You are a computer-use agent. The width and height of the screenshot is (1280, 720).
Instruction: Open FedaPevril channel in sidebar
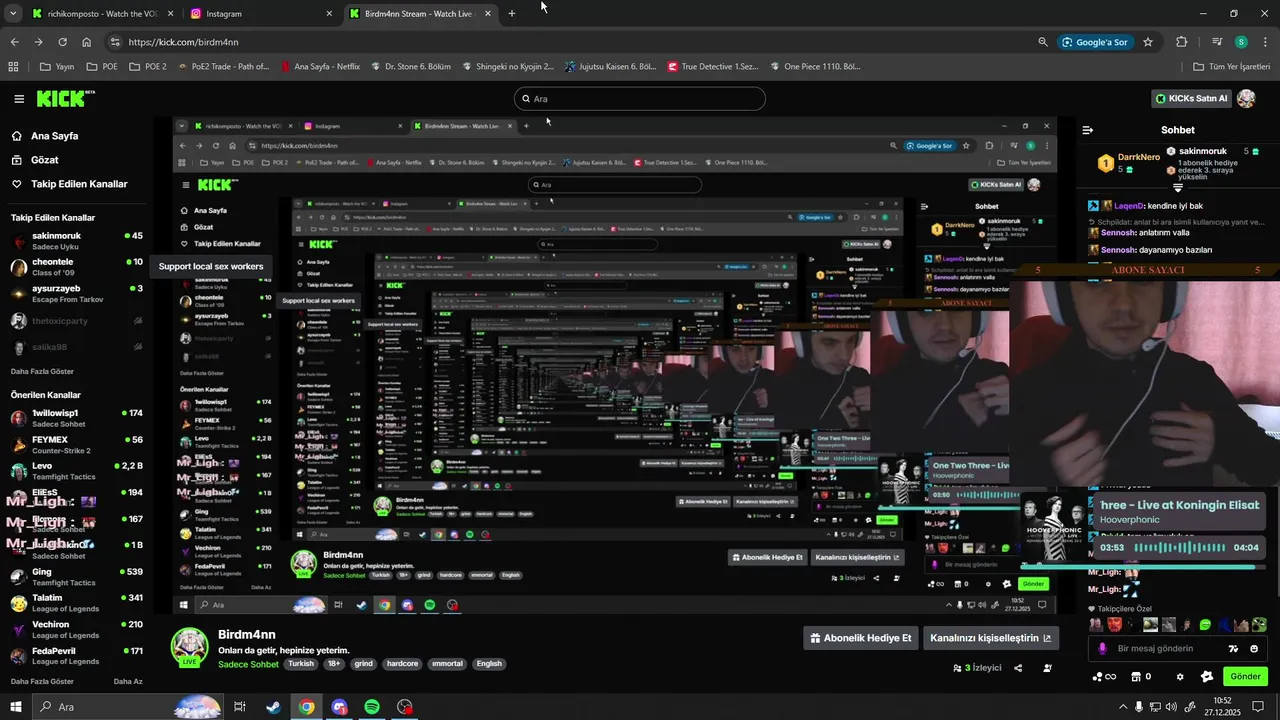click(77, 656)
